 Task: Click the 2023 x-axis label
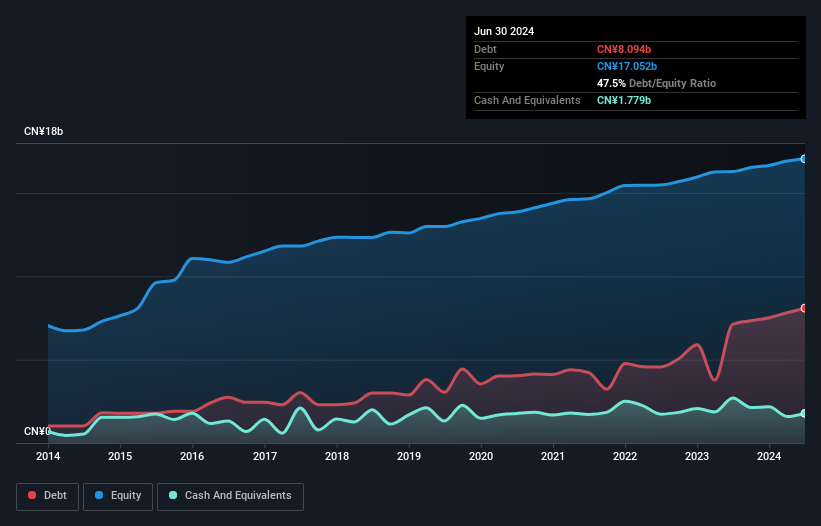click(x=697, y=456)
